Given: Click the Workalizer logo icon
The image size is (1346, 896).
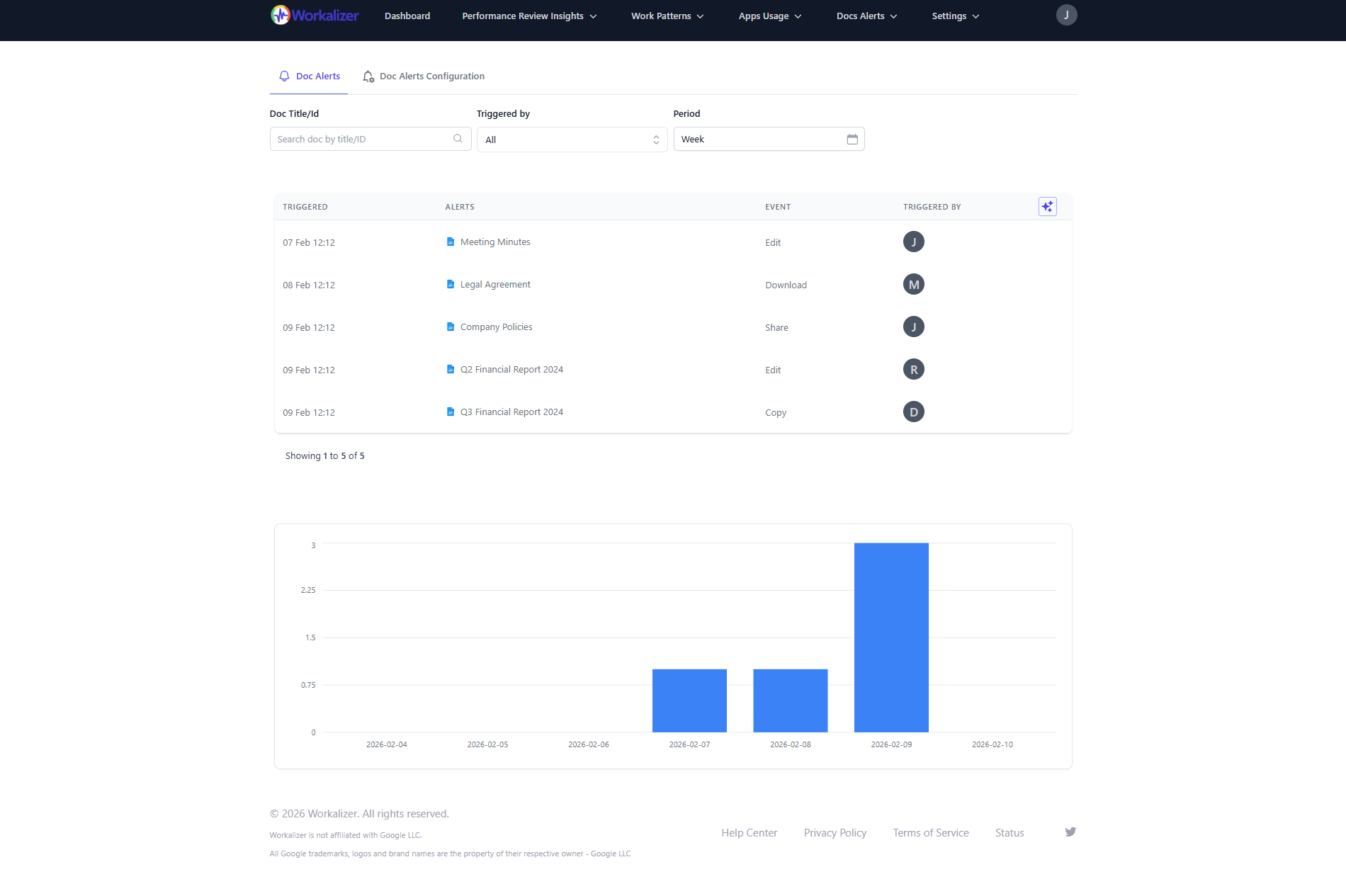Looking at the screenshot, I should [279, 14].
